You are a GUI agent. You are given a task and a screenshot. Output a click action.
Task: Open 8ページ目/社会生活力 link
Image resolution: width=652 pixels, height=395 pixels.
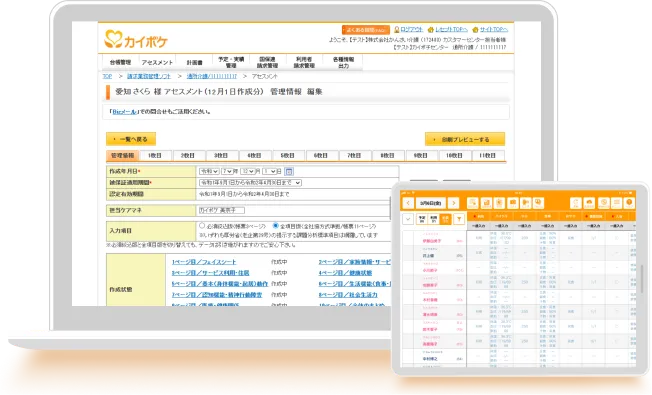(x=348, y=294)
